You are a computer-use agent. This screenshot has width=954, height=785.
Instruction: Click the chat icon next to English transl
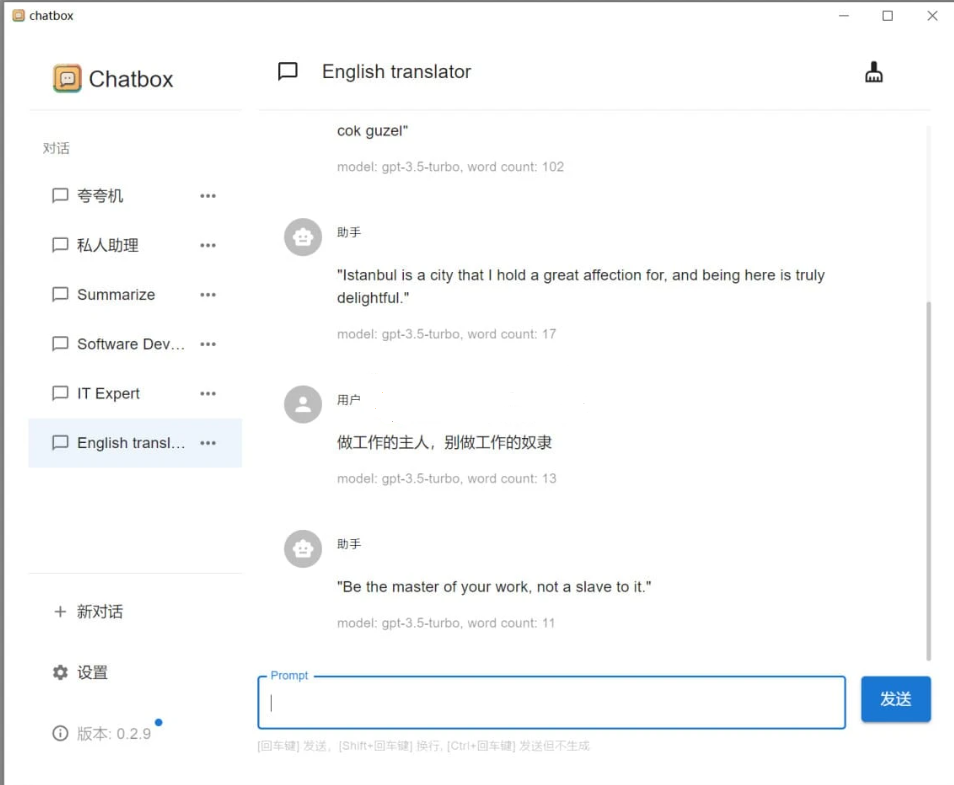coord(60,442)
